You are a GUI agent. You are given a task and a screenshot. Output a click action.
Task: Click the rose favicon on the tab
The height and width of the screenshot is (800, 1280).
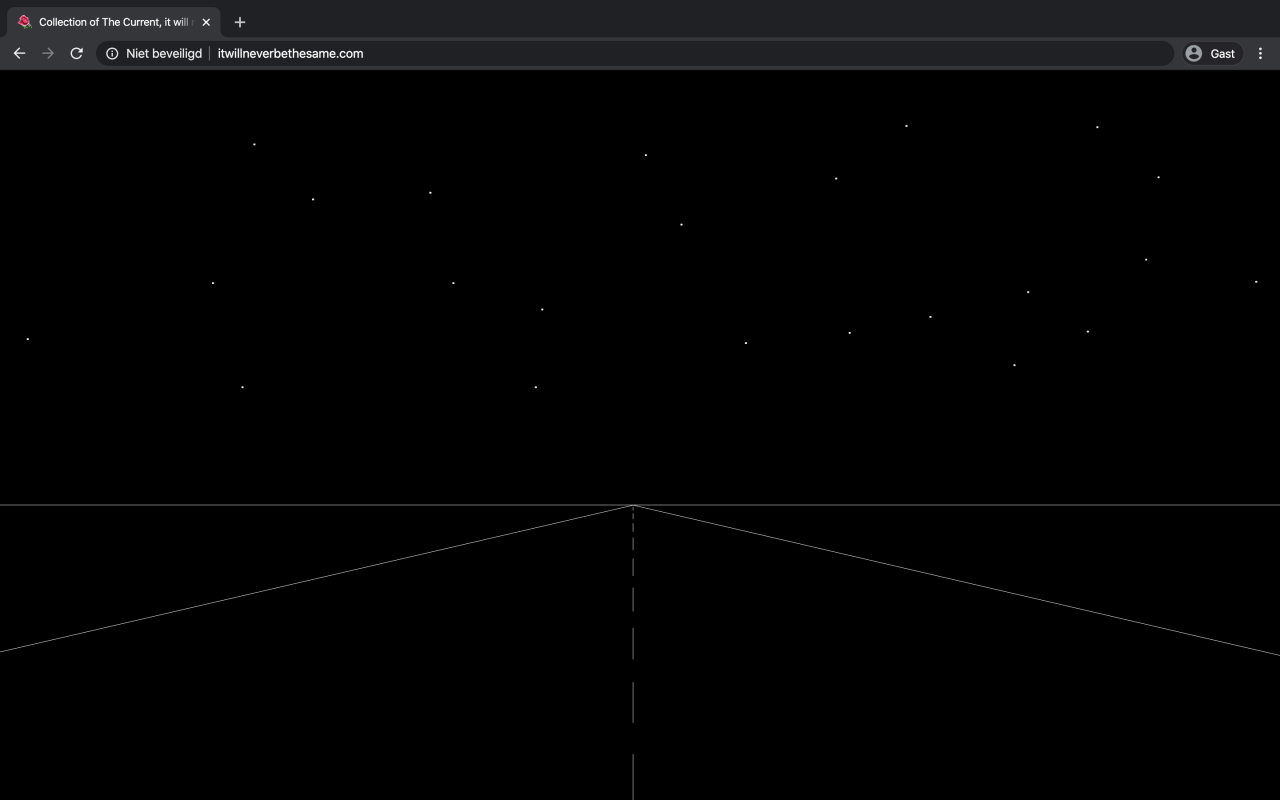click(x=24, y=22)
